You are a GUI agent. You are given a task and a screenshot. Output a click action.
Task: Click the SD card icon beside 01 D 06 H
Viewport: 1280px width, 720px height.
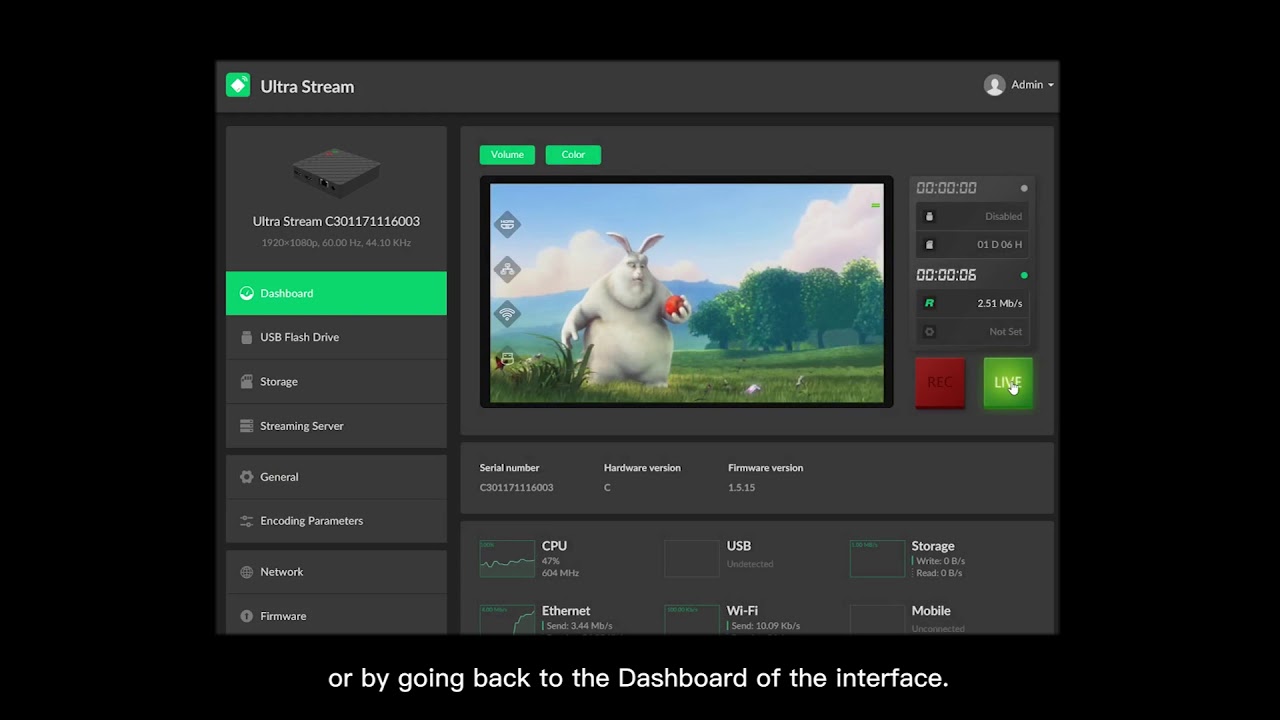(929, 244)
